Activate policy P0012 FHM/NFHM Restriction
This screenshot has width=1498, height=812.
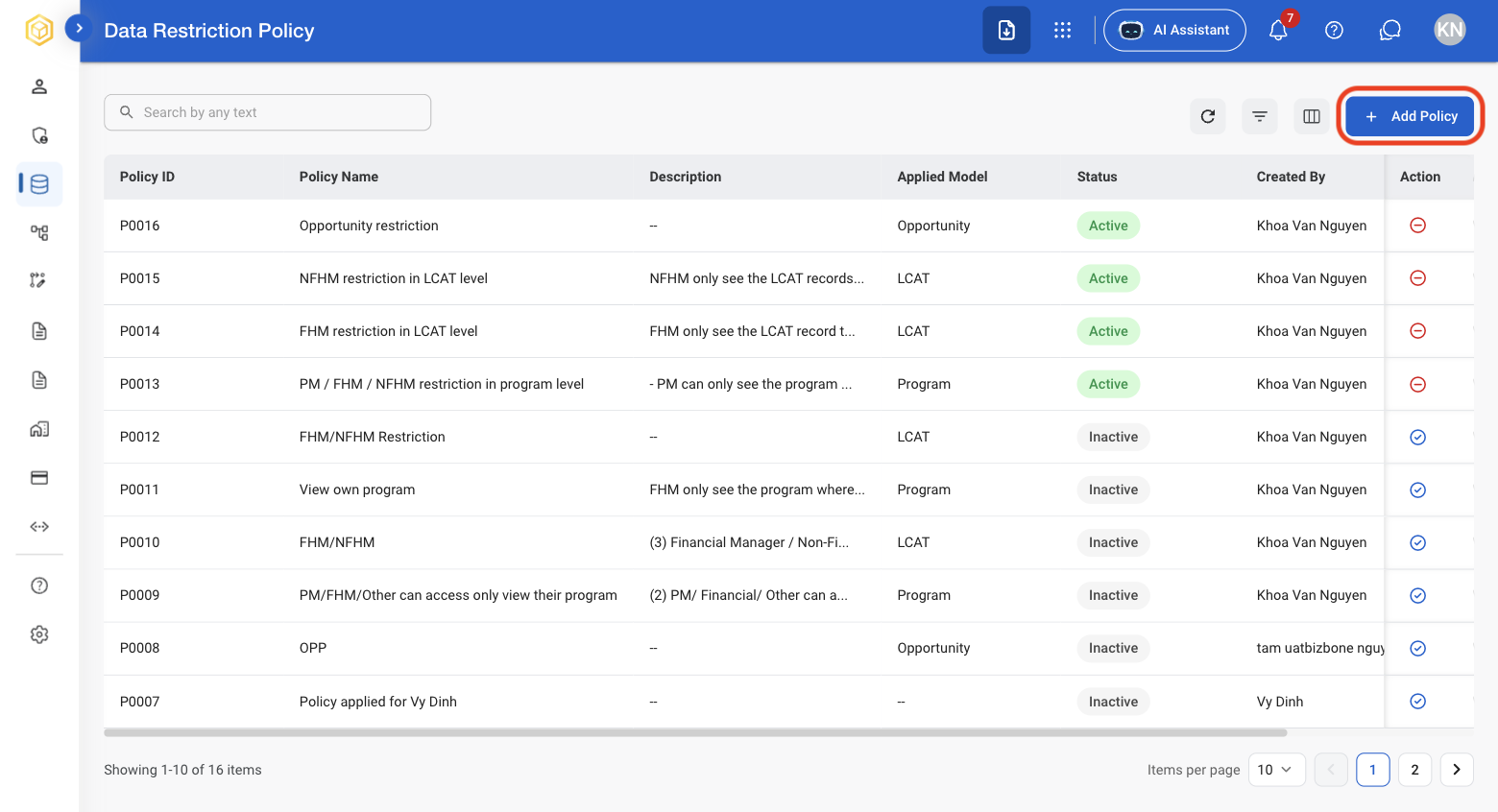coord(1417,437)
